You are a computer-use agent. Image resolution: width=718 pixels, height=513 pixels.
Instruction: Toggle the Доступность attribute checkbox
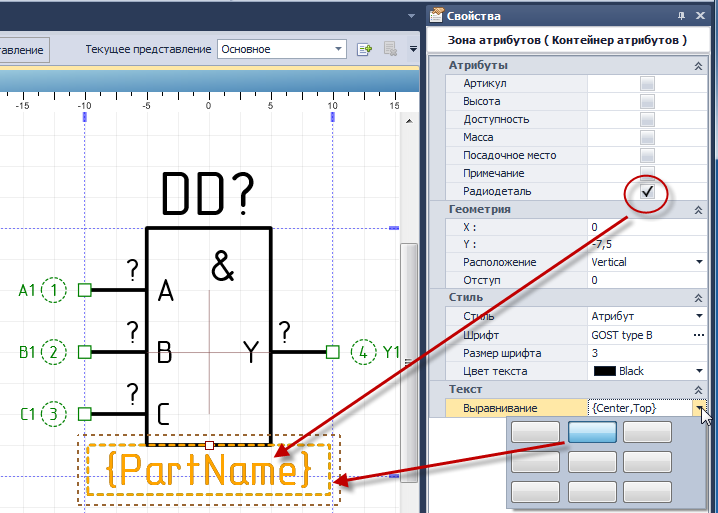click(x=647, y=120)
